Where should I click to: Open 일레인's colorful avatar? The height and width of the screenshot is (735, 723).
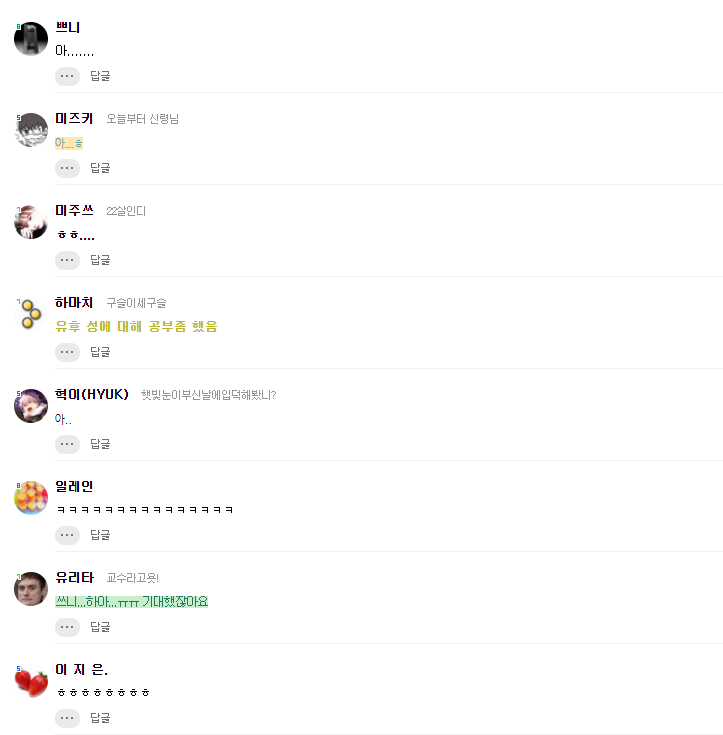[x=31, y=497]
